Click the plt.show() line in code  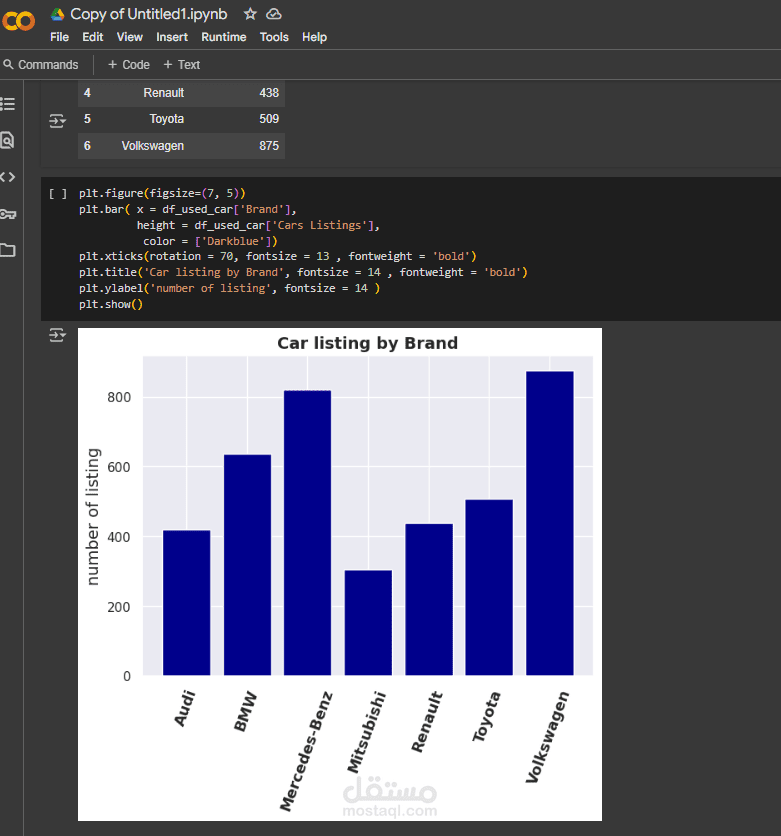(x=111, y=304)
